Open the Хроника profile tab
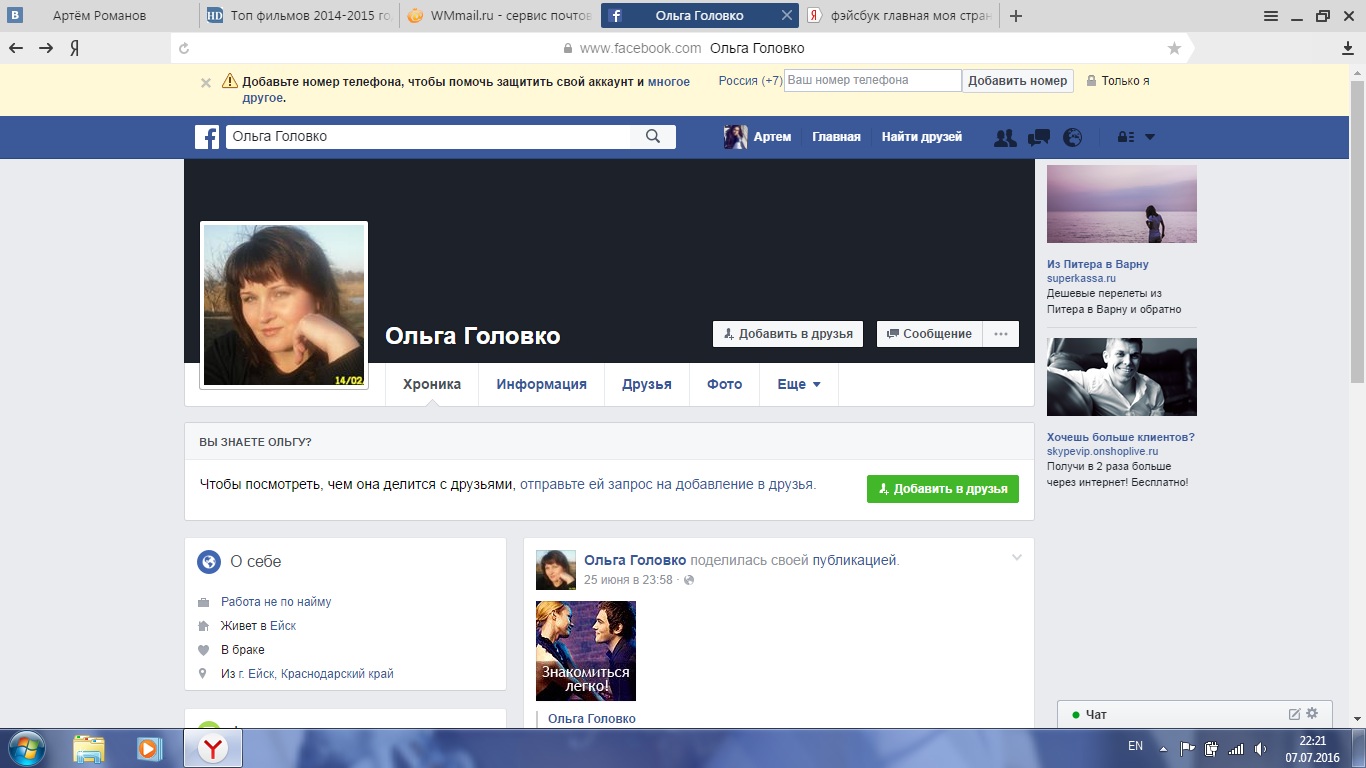The width and height of the screenshot is (1366, 768). (432, 384)
